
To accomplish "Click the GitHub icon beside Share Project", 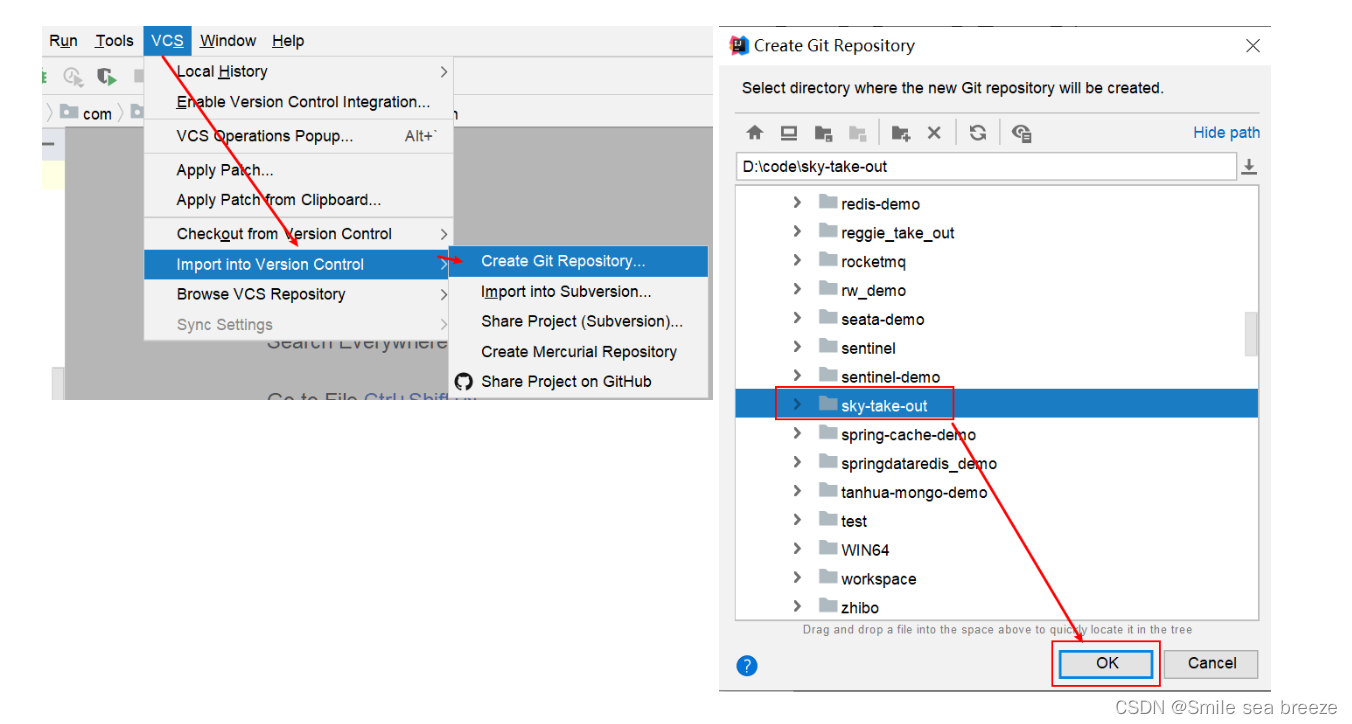I will coord(463,381).
